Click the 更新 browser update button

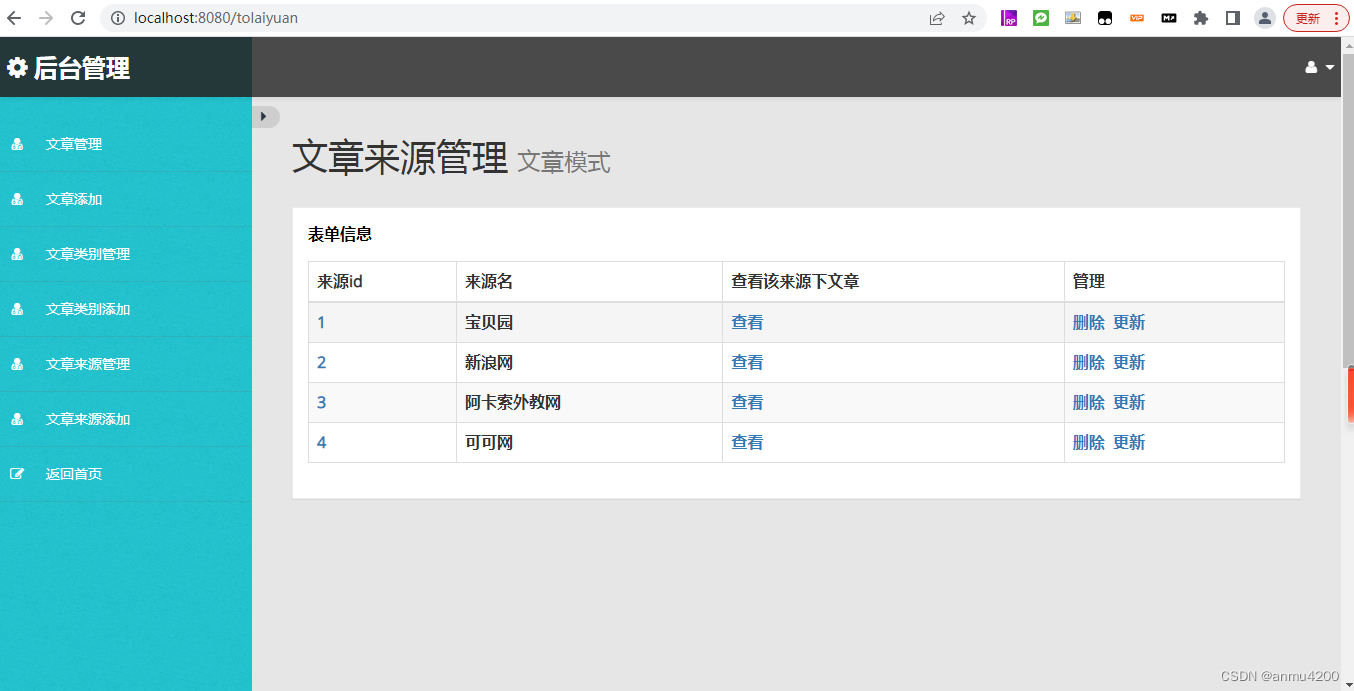(x=1316, y=18)
